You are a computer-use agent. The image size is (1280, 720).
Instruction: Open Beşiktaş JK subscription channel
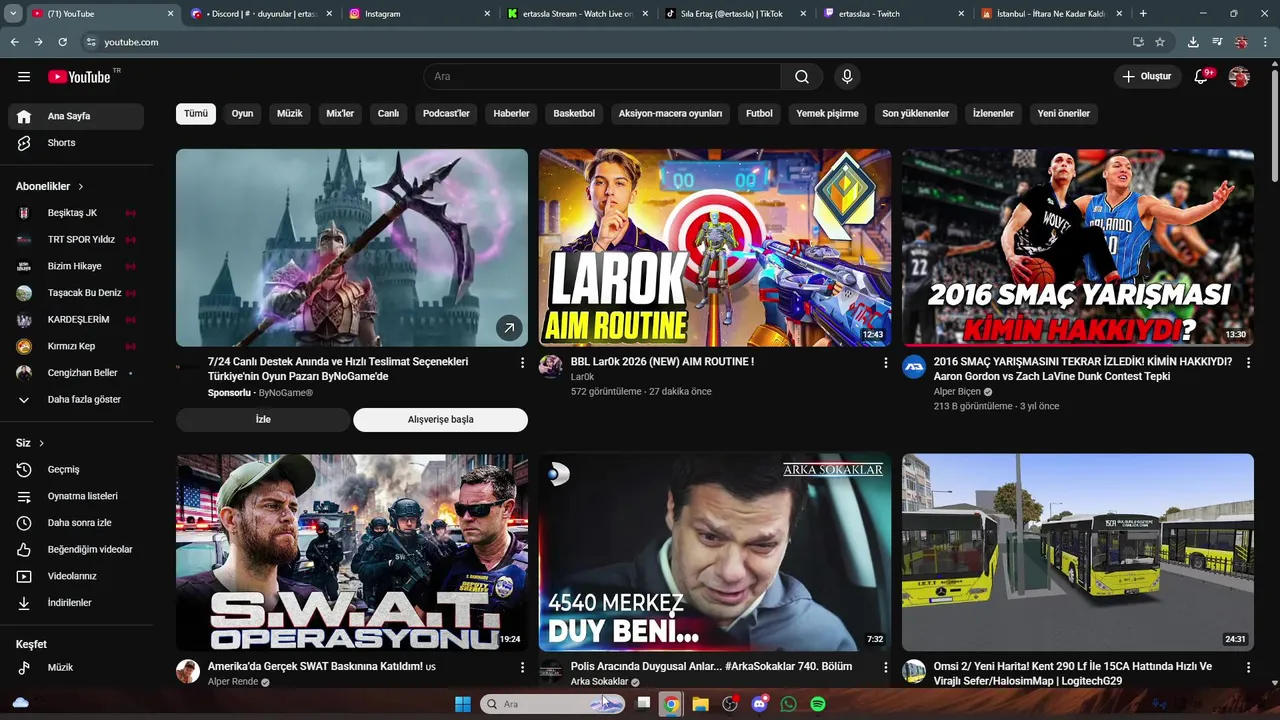click(x=76, y=213)
